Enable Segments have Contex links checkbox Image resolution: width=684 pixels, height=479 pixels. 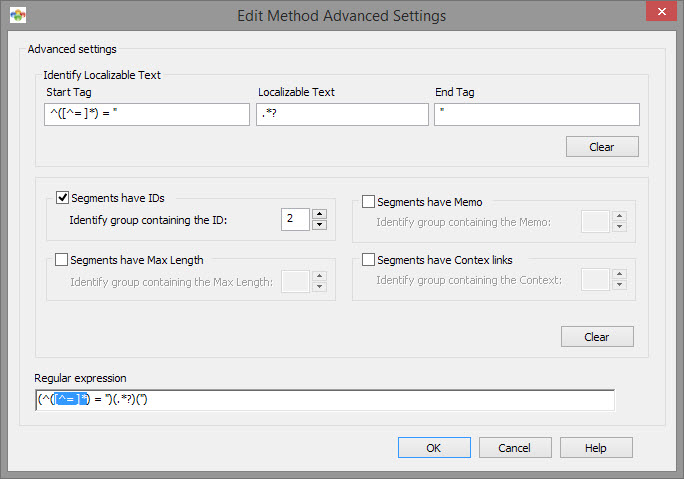coord(368,260)
